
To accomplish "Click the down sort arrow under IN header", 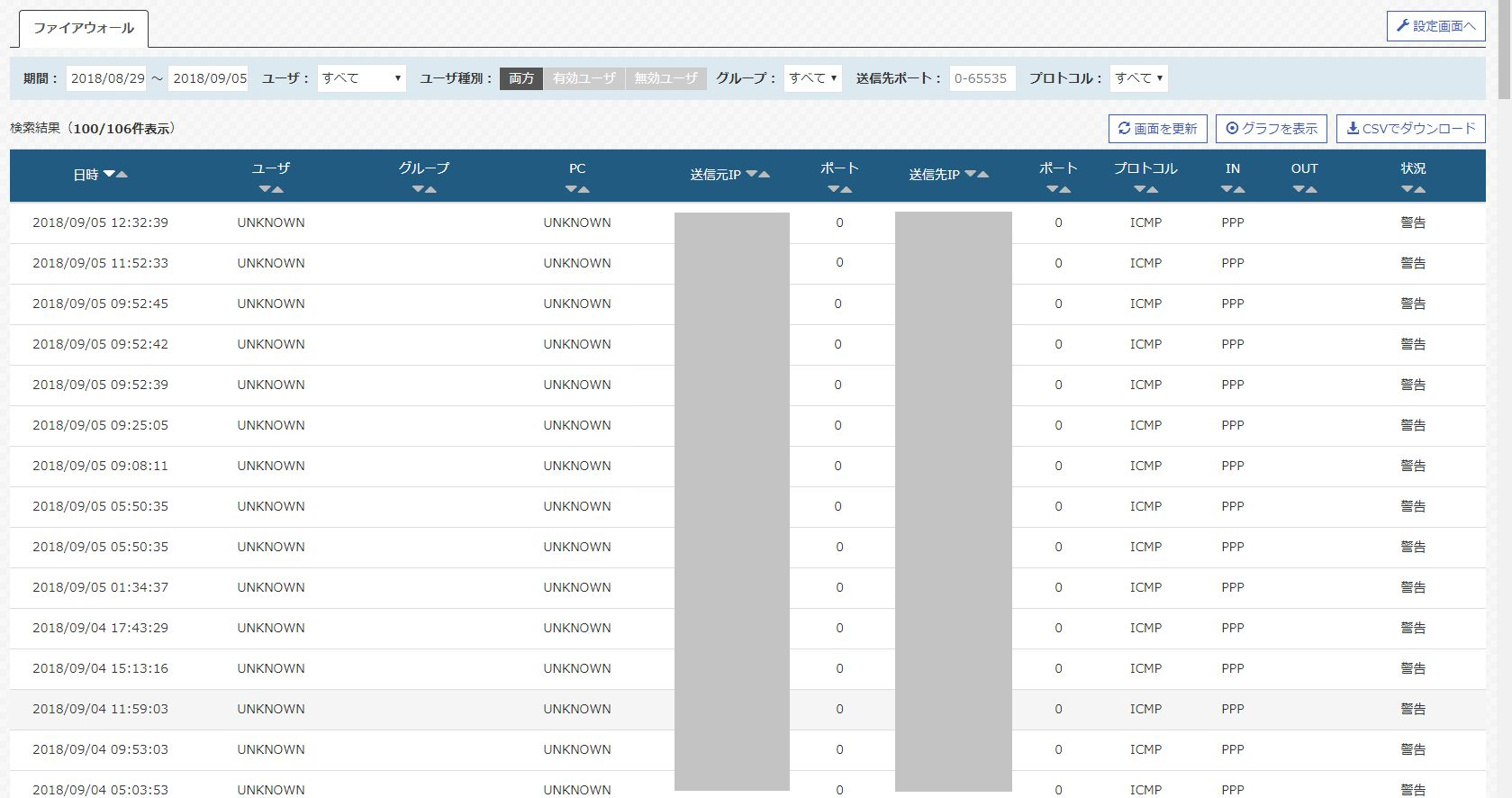I will pyautogui.click(x=1227, y=190).
